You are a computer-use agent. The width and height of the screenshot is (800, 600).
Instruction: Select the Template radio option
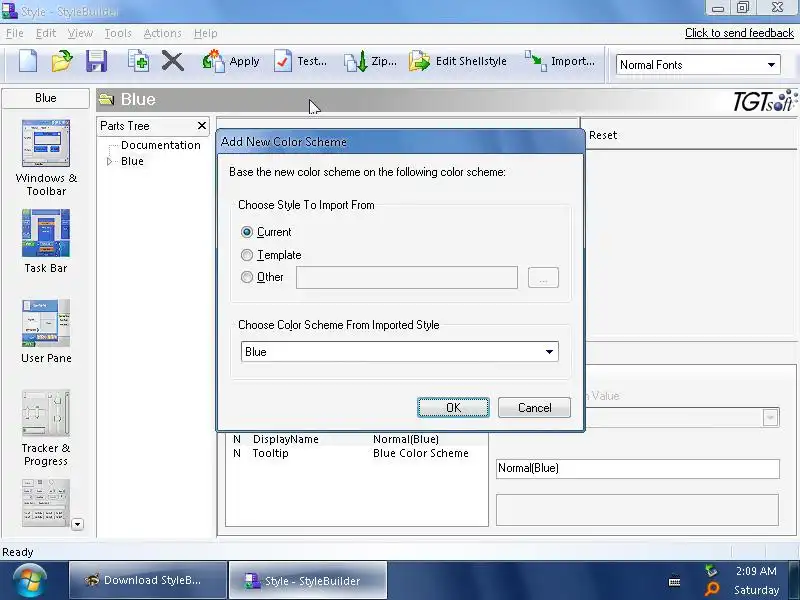pyautogui.click(x=246, y=255)
